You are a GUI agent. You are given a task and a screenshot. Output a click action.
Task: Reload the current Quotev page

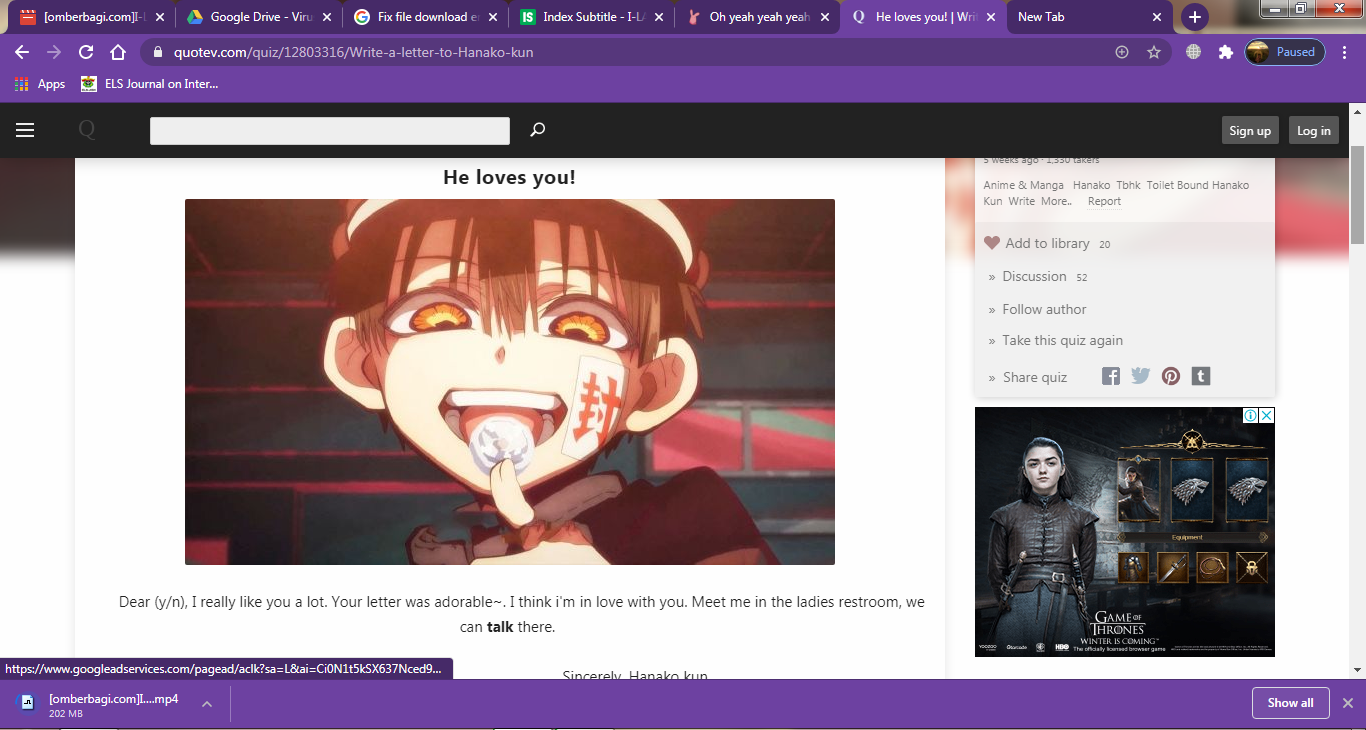click(86, 52)
